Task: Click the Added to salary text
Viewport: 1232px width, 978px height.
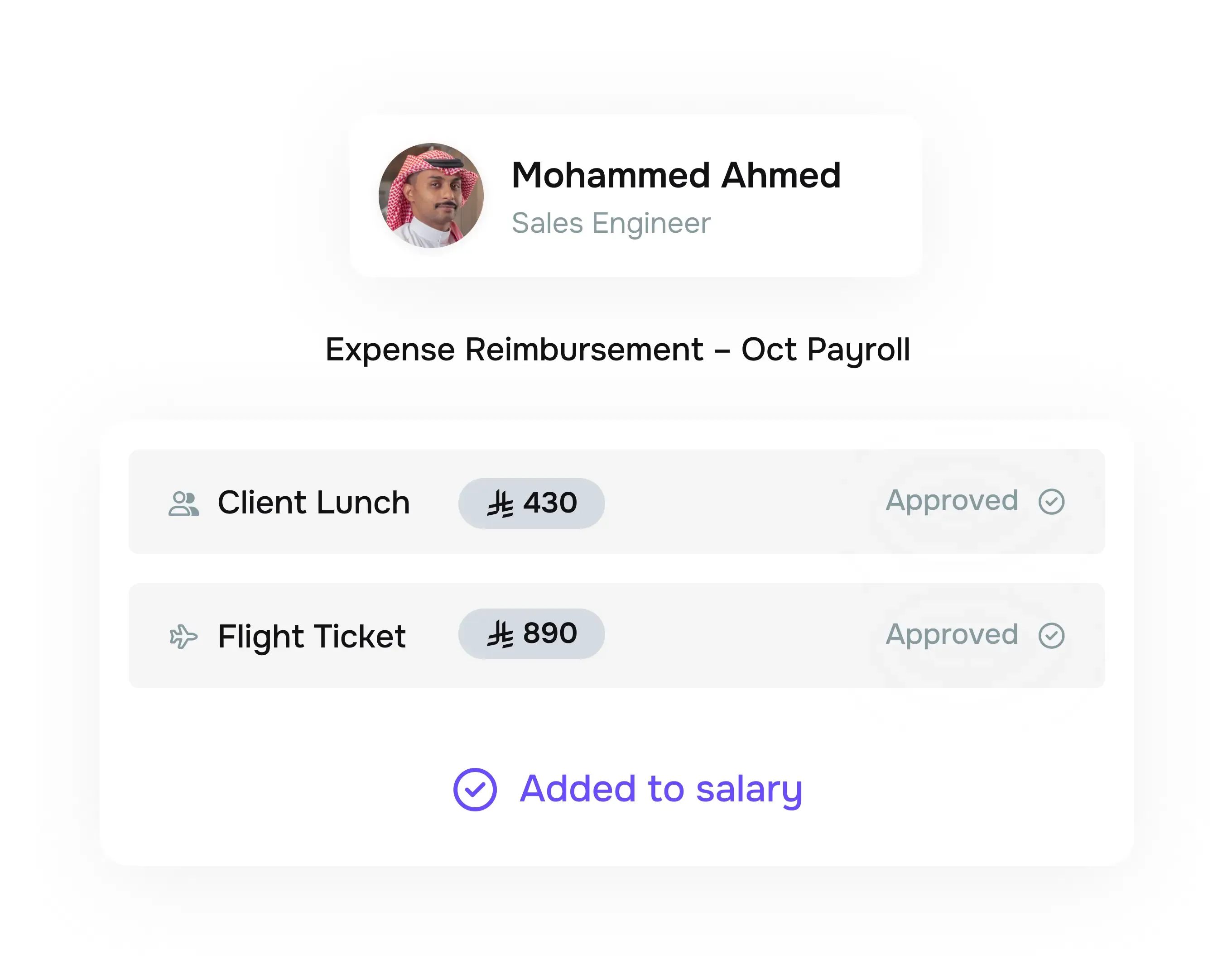Action: [660, 789]
